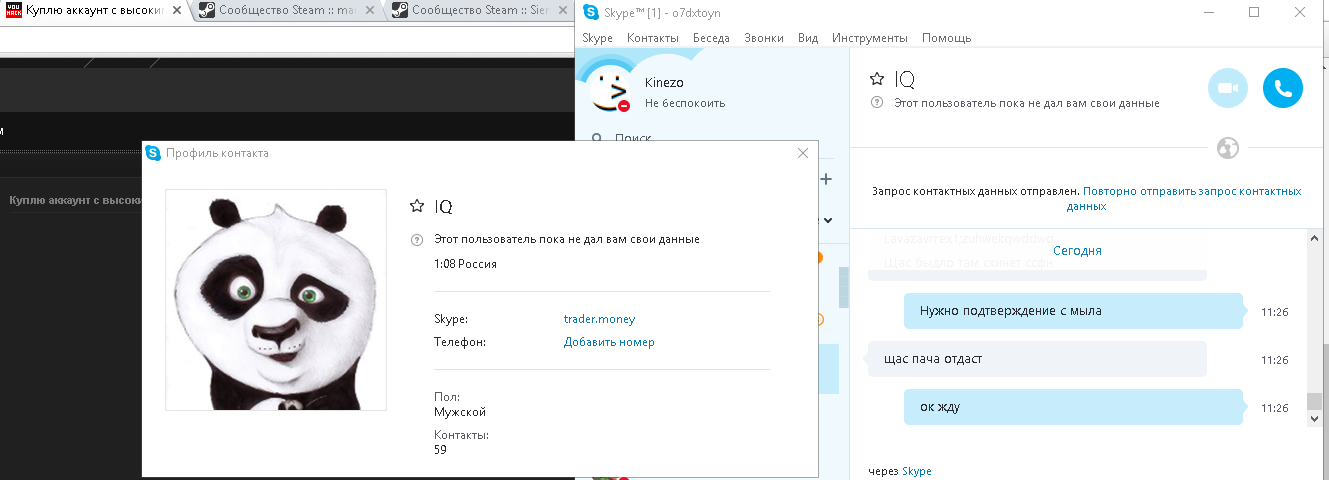Open the Беседа menu
The height and width of the screenshot is (480, 1329).
coord(711,38)
